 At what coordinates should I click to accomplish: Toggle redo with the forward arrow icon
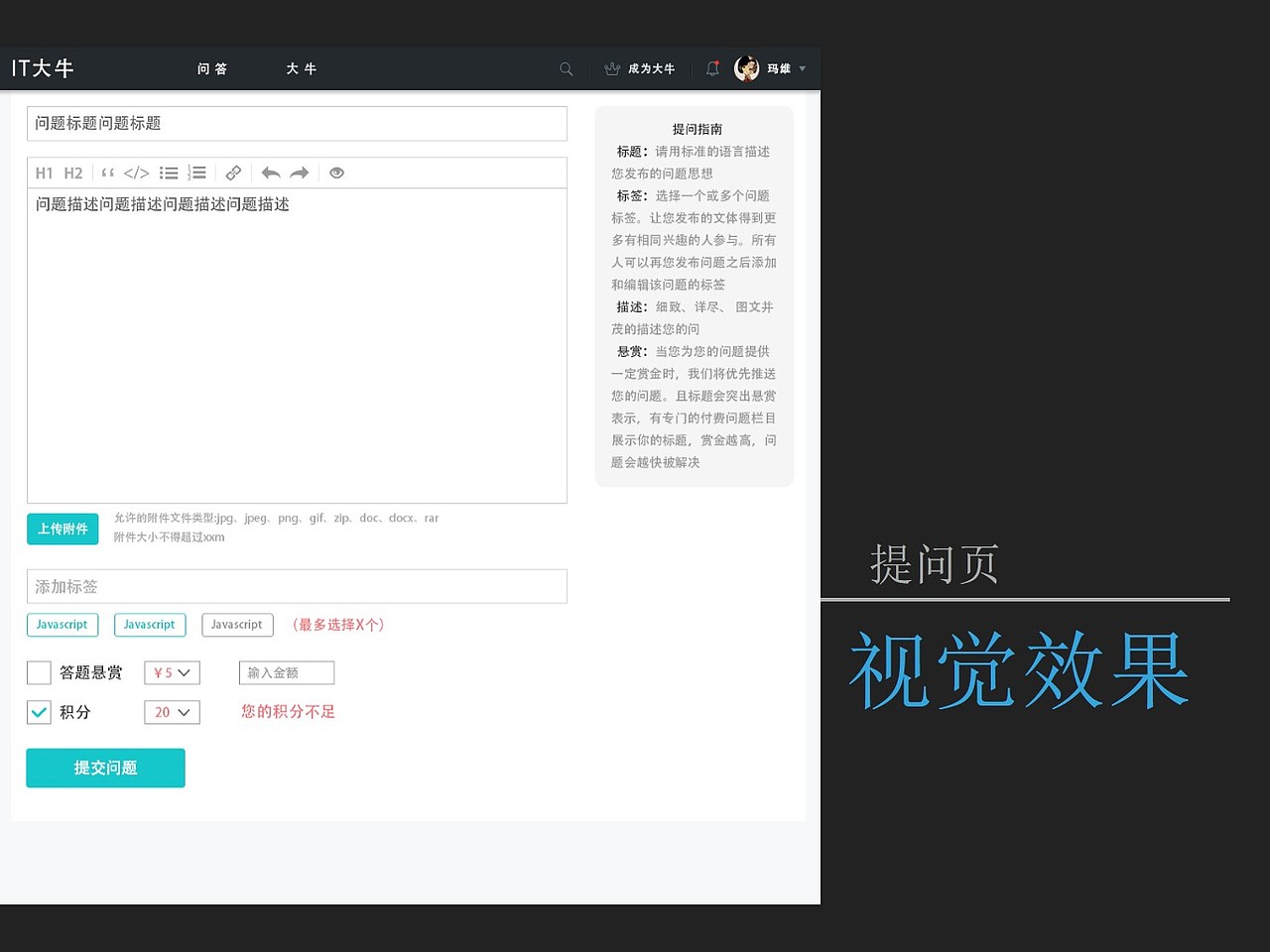point(300,173)
